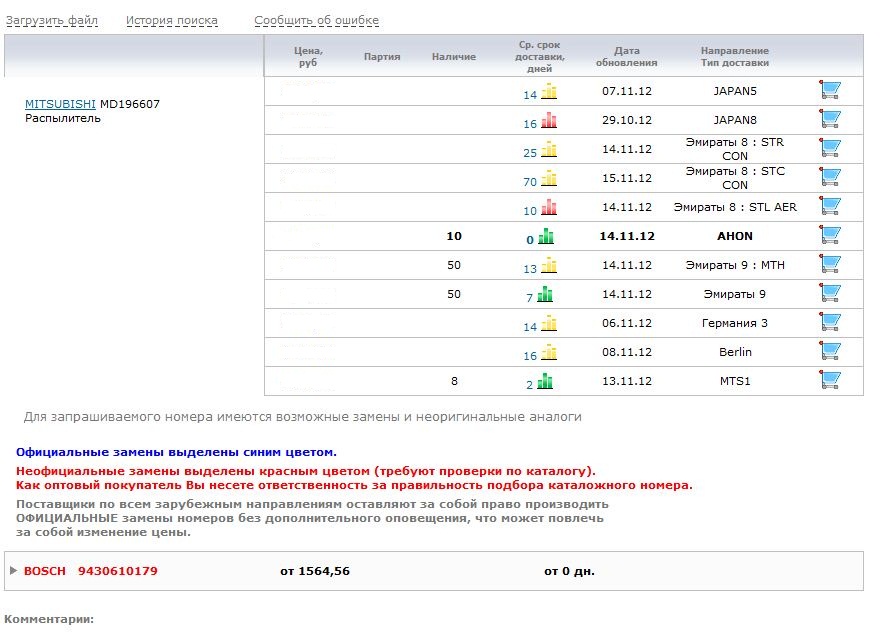The width and height of the screenshot is (881, 635).
Task: Click BOSCH part number 9430610179
Action: (117, 571)
